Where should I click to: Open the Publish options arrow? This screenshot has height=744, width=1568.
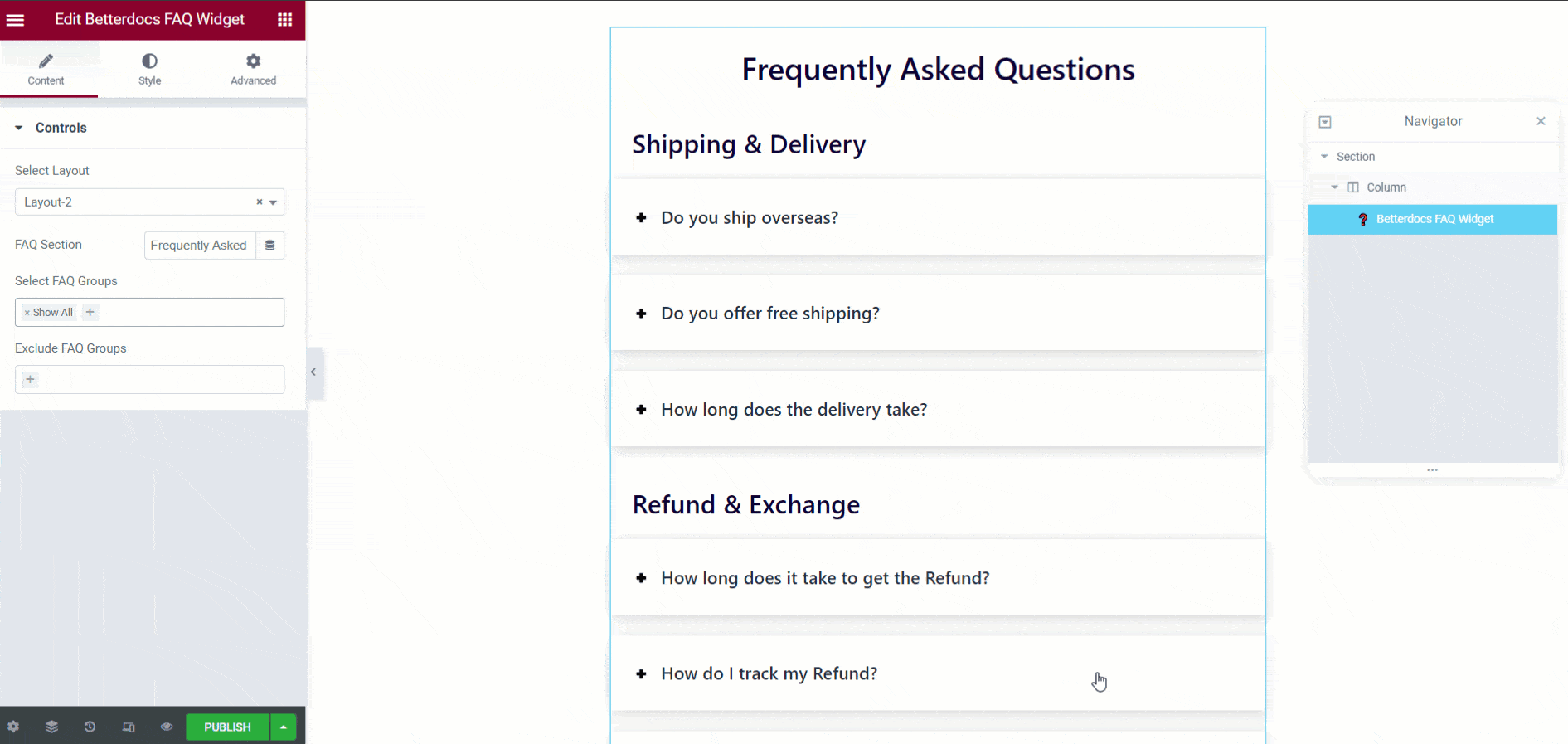pyautogui.click(x=283, y=727)
